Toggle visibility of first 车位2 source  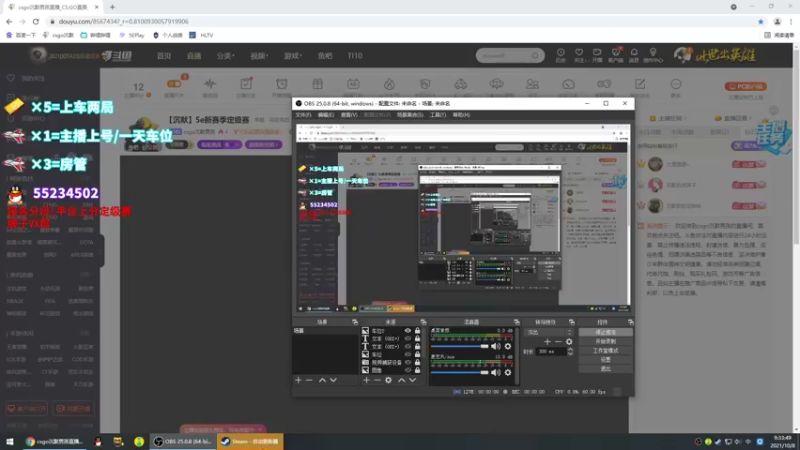[x=408, y=331]
